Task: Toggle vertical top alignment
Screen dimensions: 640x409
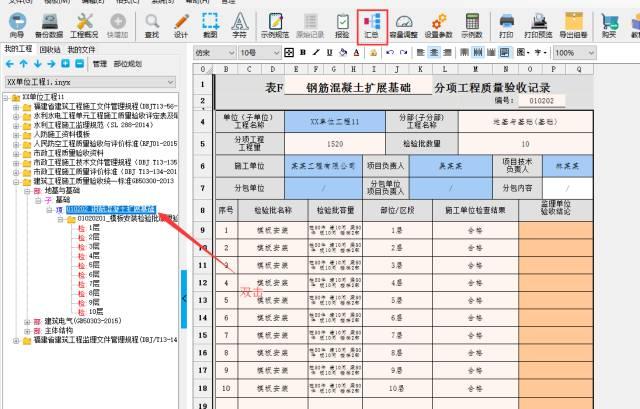Action: (x=464, y=53)
